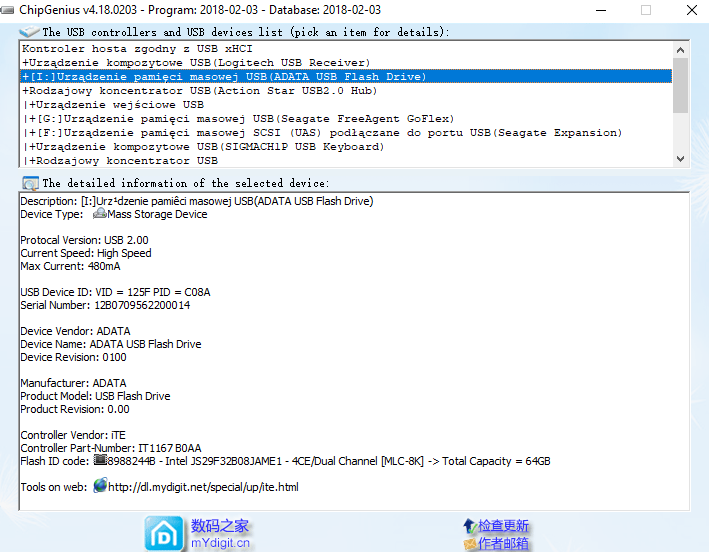Viewport: 709px width, 552px height.
Task: Click the Device Revision: 0100 line
Action: click(x=73, y=357)
